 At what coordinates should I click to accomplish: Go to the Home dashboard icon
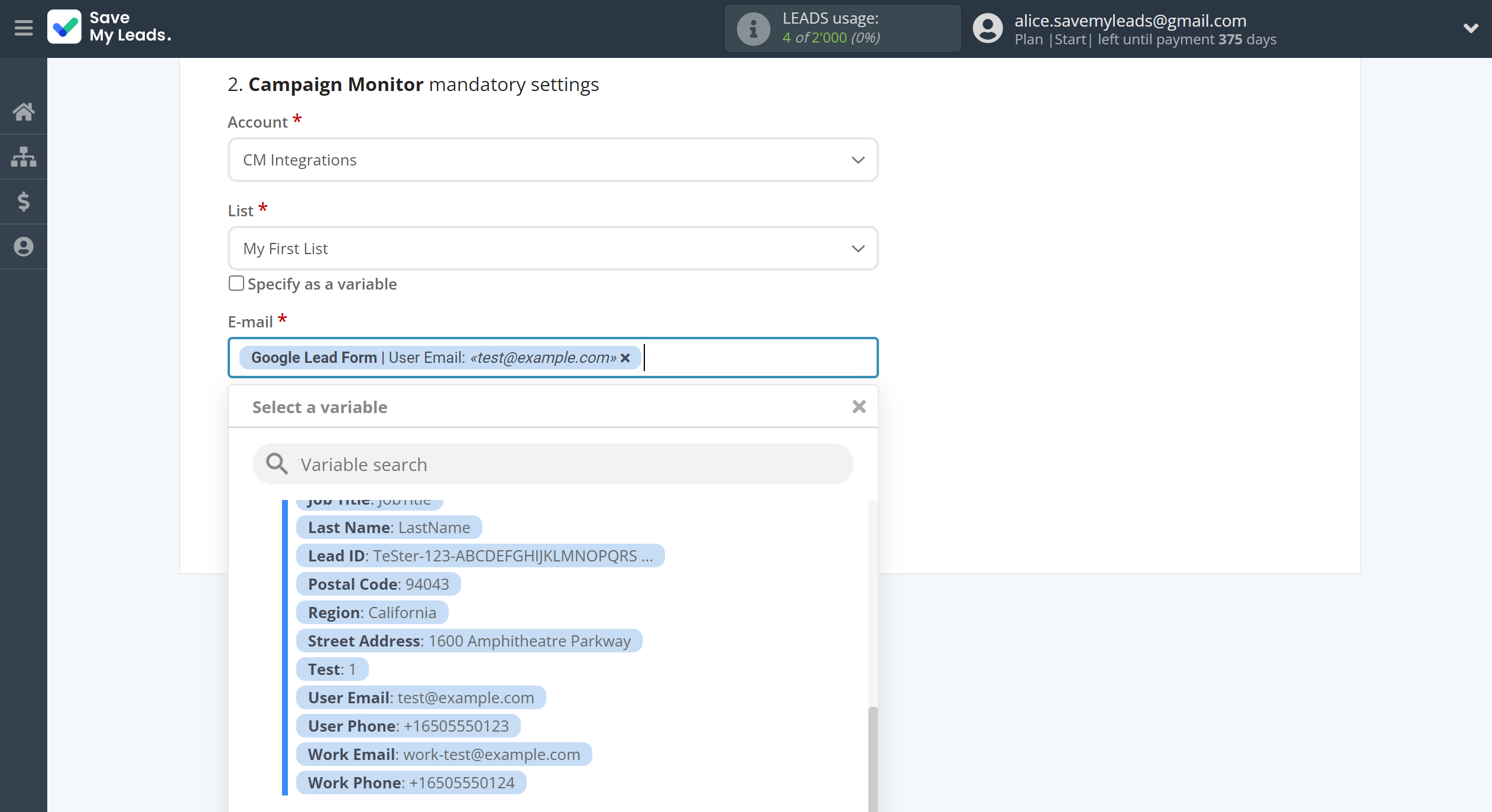[x=24, y=112]
